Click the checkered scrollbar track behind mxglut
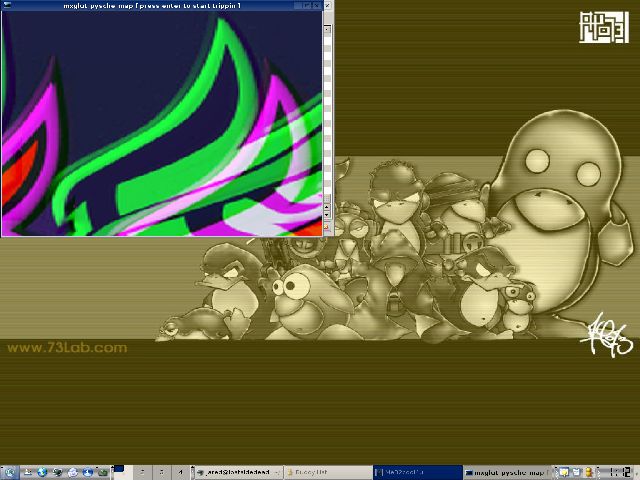Image resolution: width=640 pixels, height=480 pixels. pos(327,116)
